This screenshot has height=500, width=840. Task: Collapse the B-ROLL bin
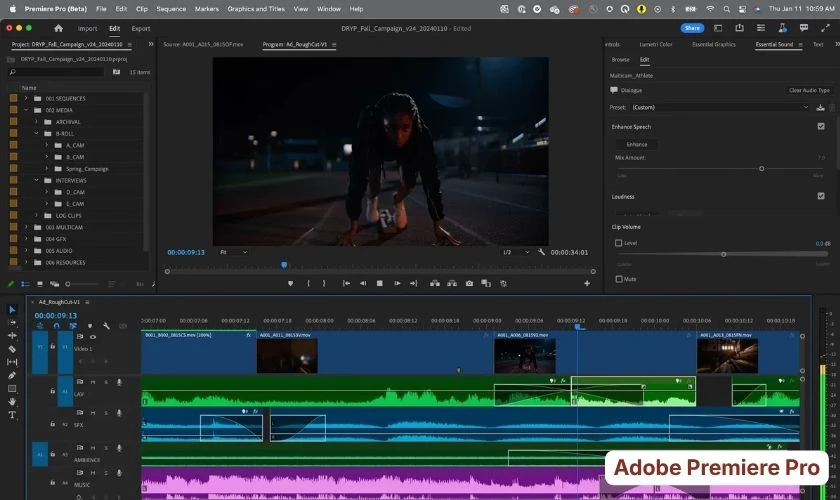click(36, 133)
